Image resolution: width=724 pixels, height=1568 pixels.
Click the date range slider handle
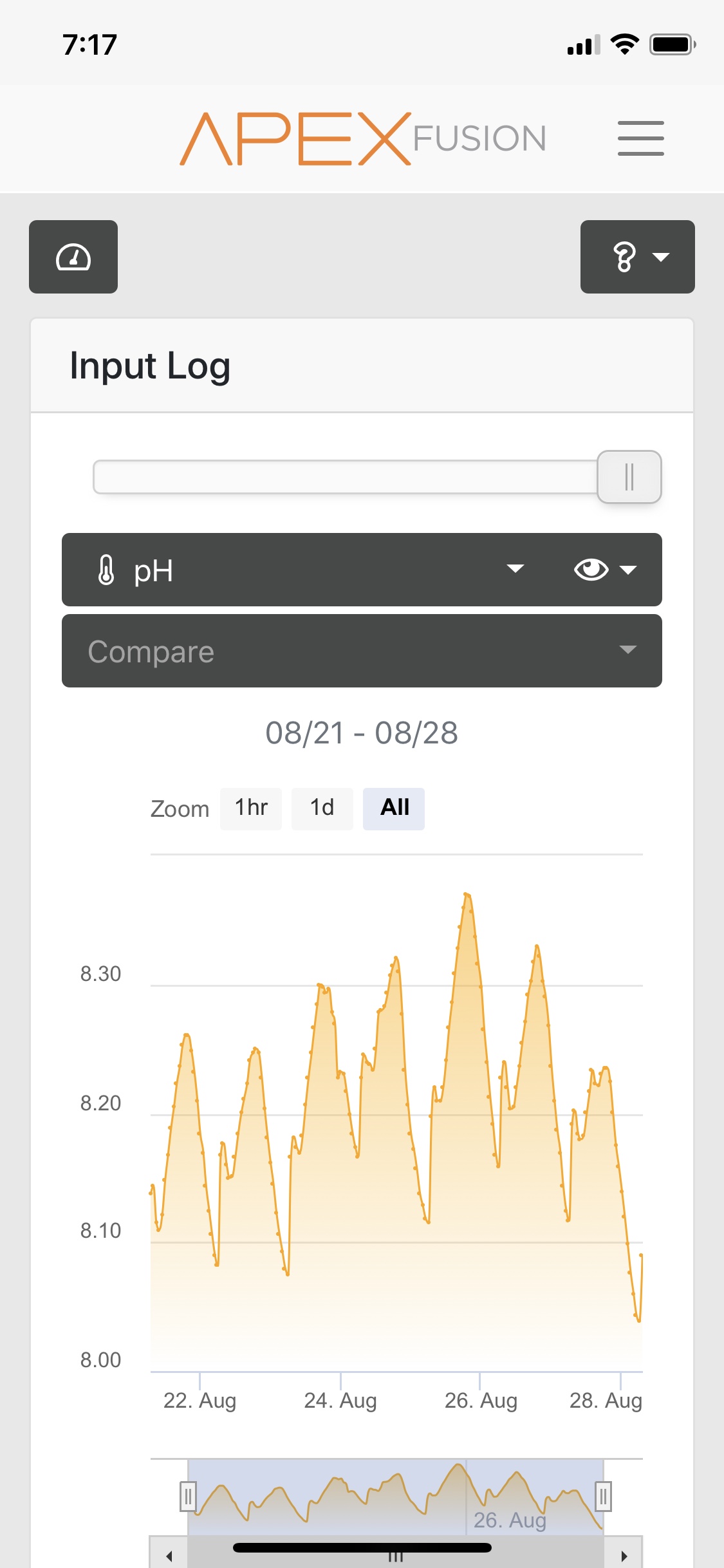(629, 477)
